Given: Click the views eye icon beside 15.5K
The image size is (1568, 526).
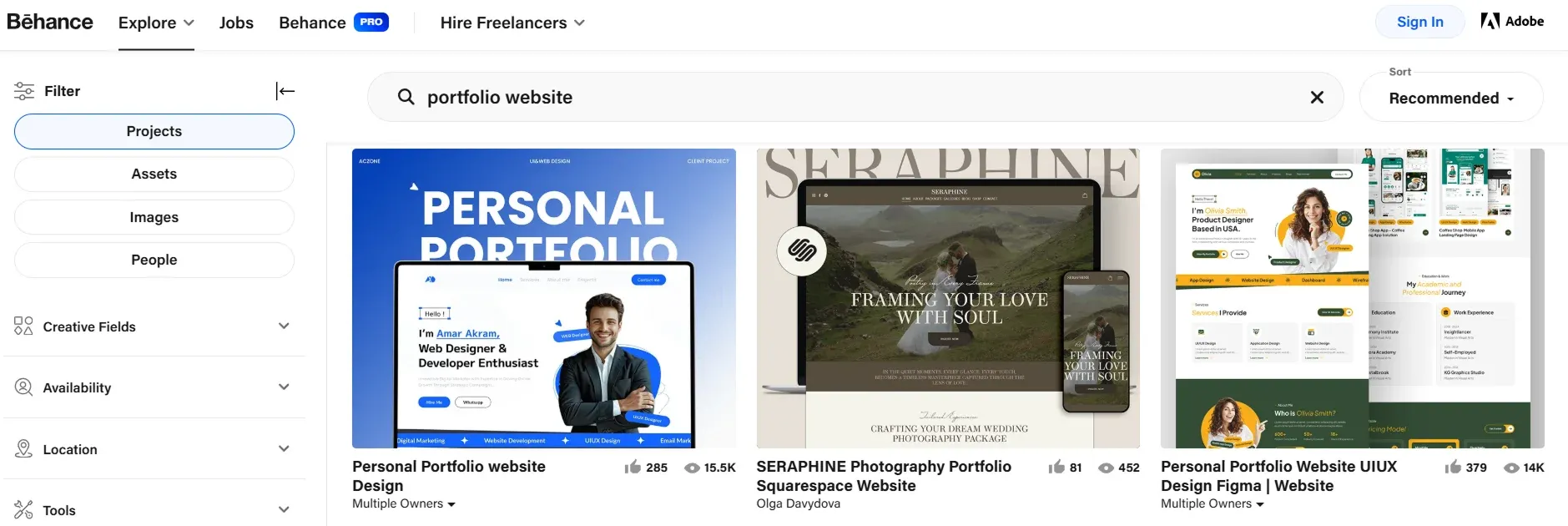Looking at the screenshot, I should coord(692,468).
